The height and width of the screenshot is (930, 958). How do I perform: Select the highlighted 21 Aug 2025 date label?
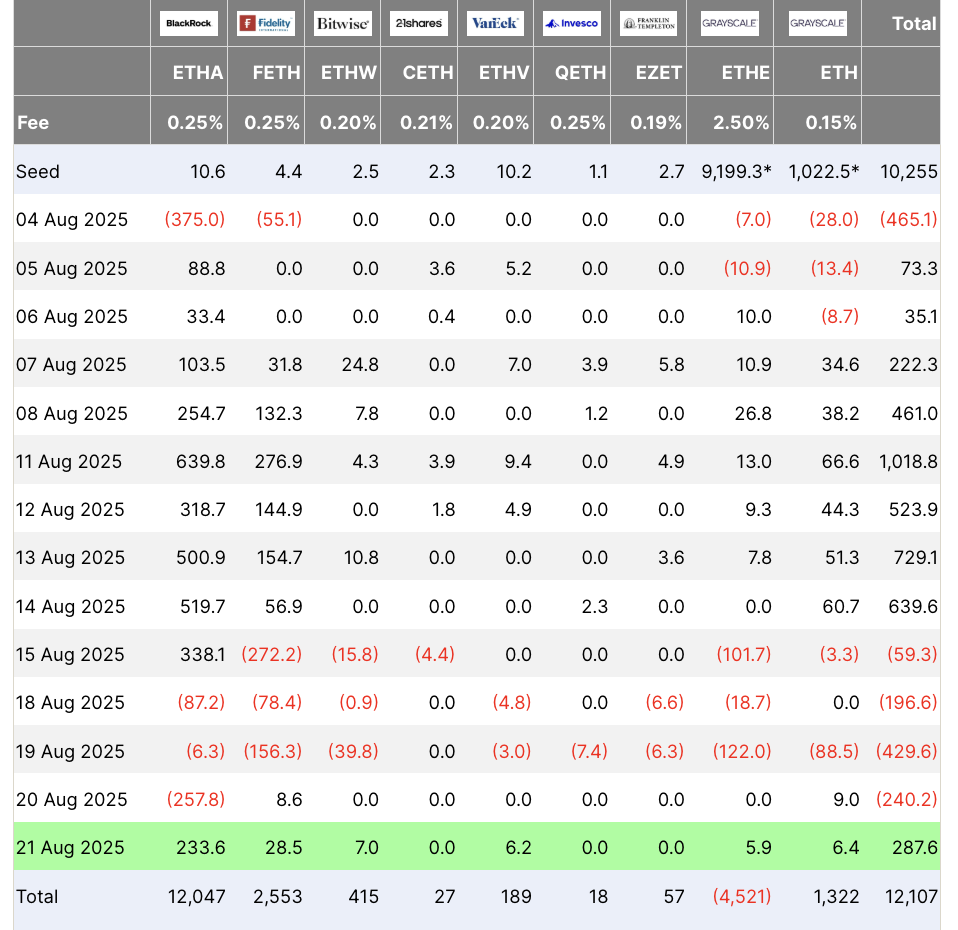(x=70, y=847)
